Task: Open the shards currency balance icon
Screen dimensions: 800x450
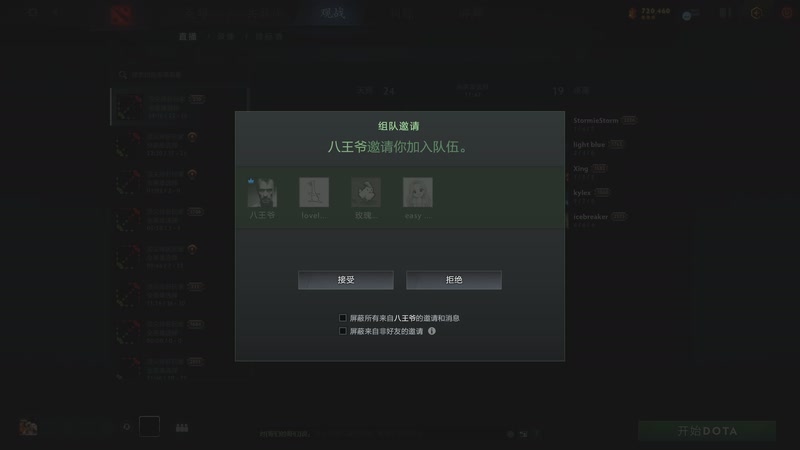Action: (633, 13)
